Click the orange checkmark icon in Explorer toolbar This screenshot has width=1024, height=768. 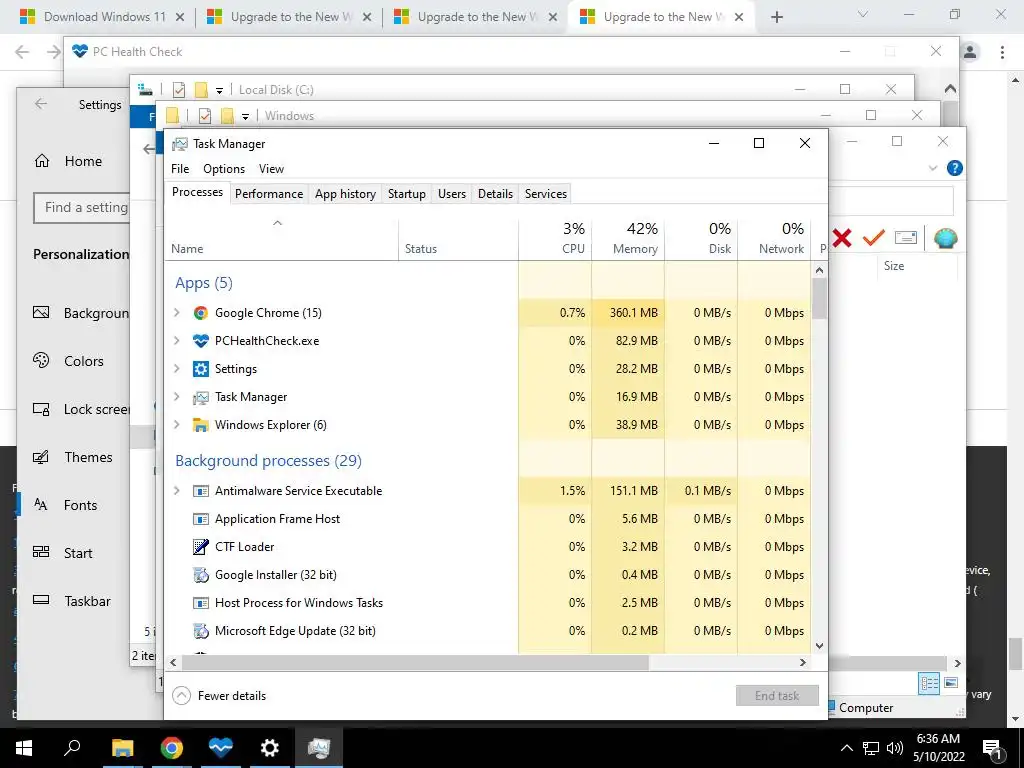(x=873, y=238)
